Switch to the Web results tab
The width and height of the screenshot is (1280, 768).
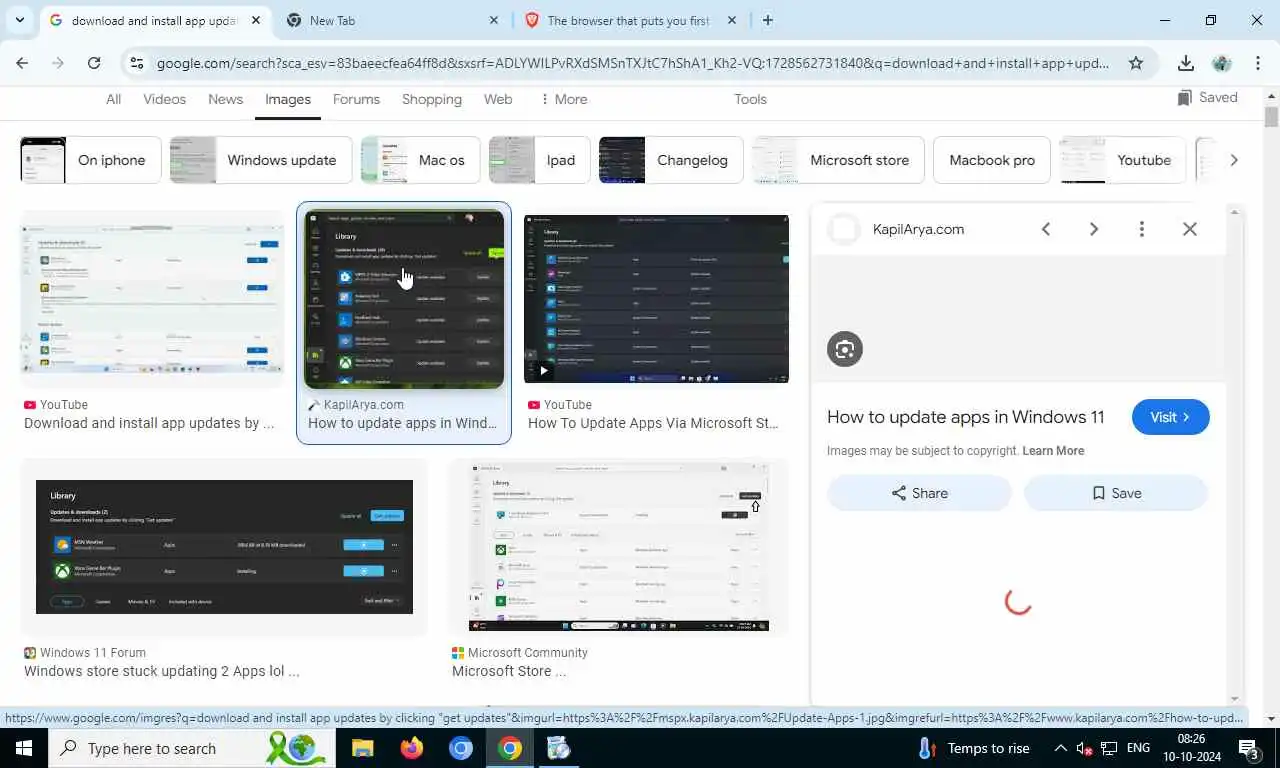pos(498,99)
